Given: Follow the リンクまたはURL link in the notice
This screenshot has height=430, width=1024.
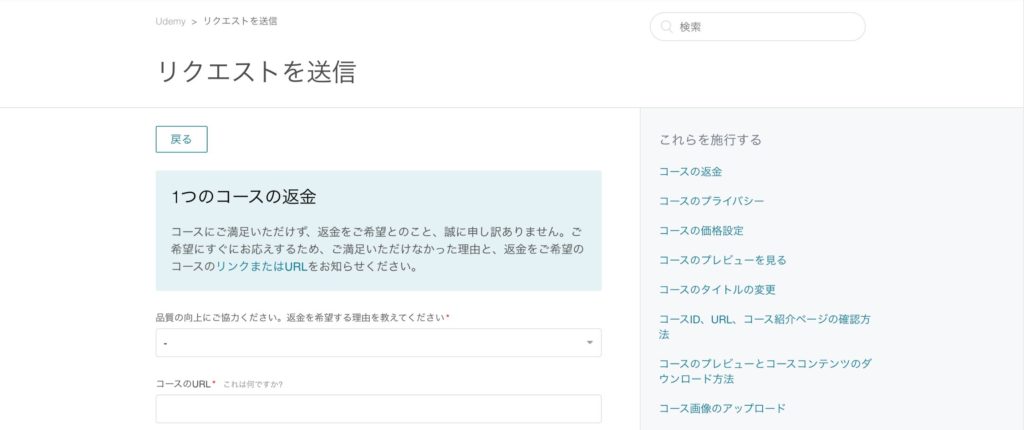Looking at the screenshot, I should (262, 267).
